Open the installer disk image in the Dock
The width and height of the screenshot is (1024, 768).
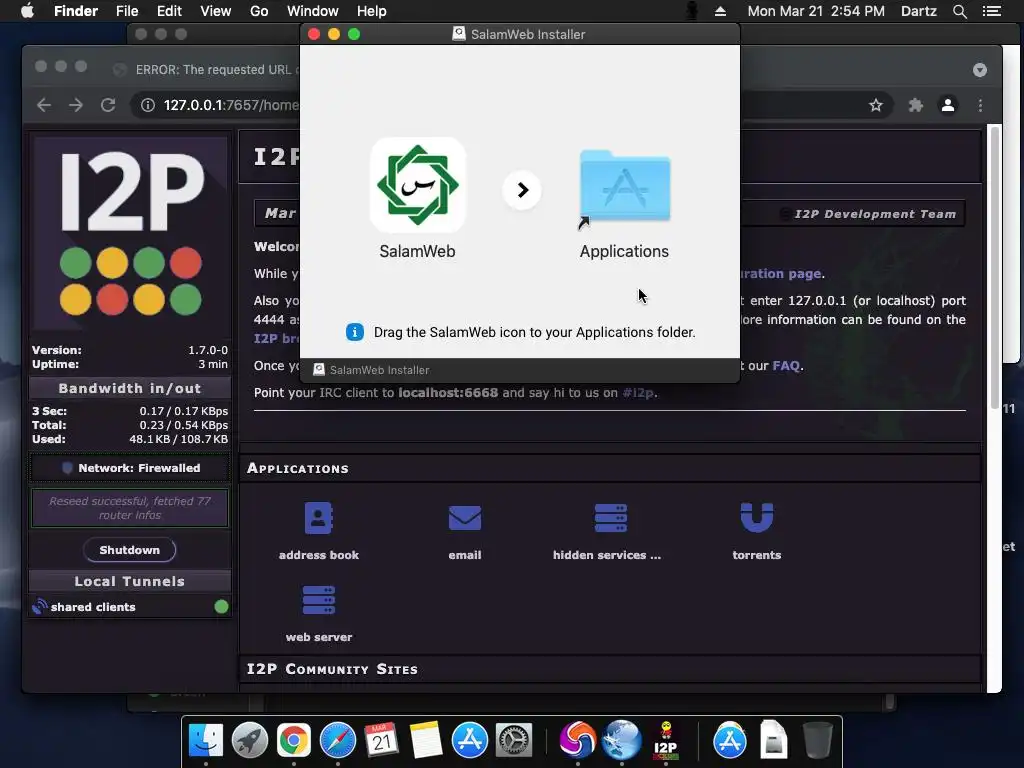point(773,740)
